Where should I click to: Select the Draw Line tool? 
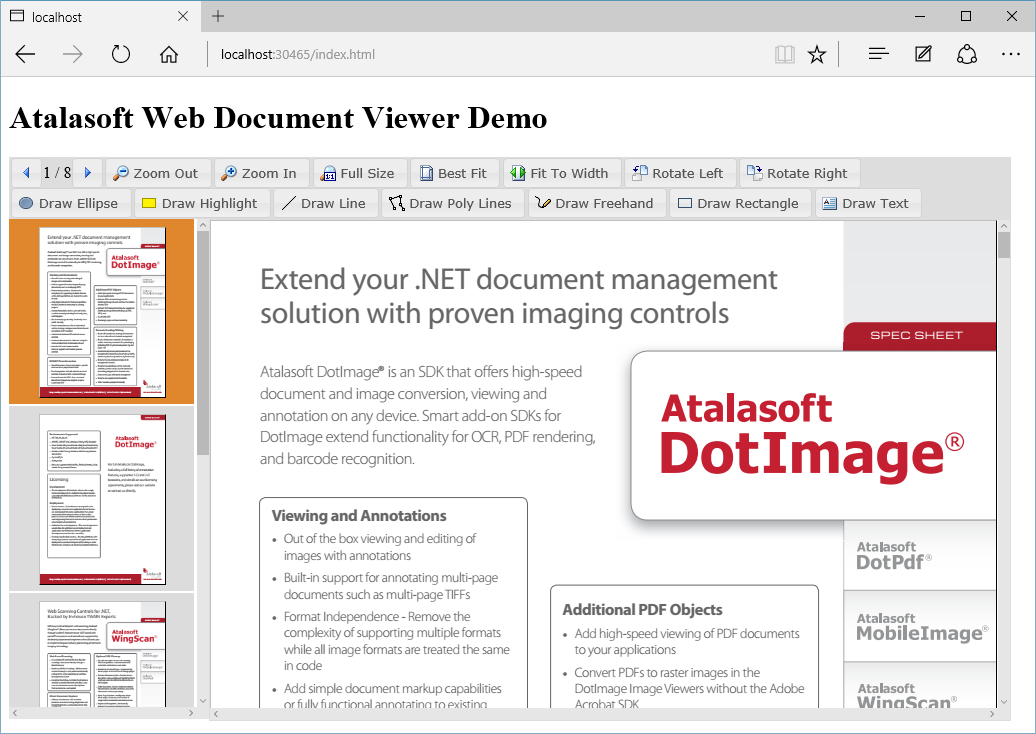pyautogui.click(x=325, y=203)
